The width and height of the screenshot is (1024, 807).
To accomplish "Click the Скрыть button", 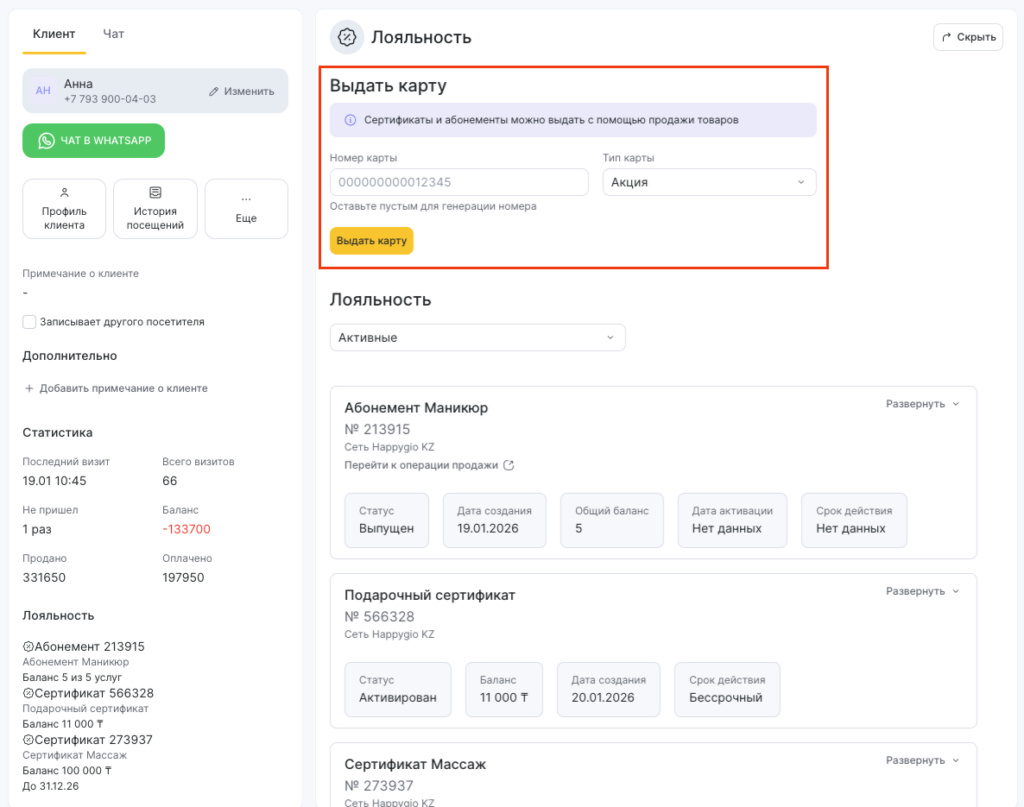I will point(968,37).
